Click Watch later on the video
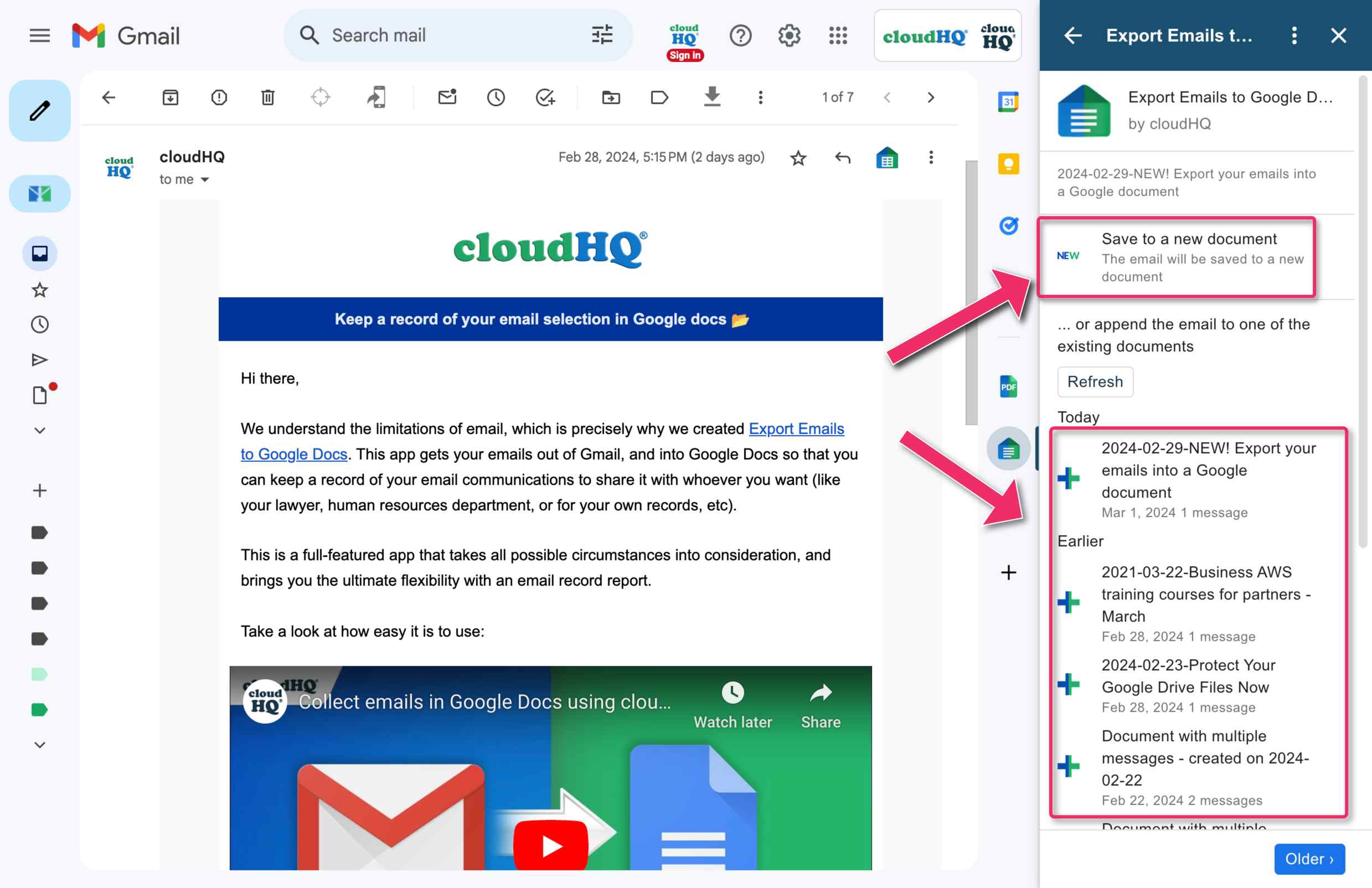 coord(732,705)
